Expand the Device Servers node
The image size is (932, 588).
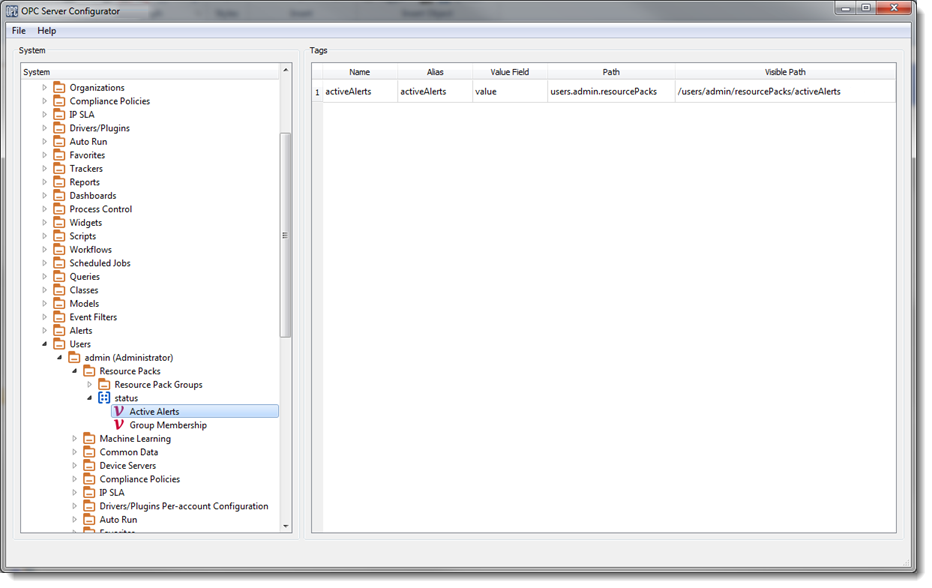(74, 466)
